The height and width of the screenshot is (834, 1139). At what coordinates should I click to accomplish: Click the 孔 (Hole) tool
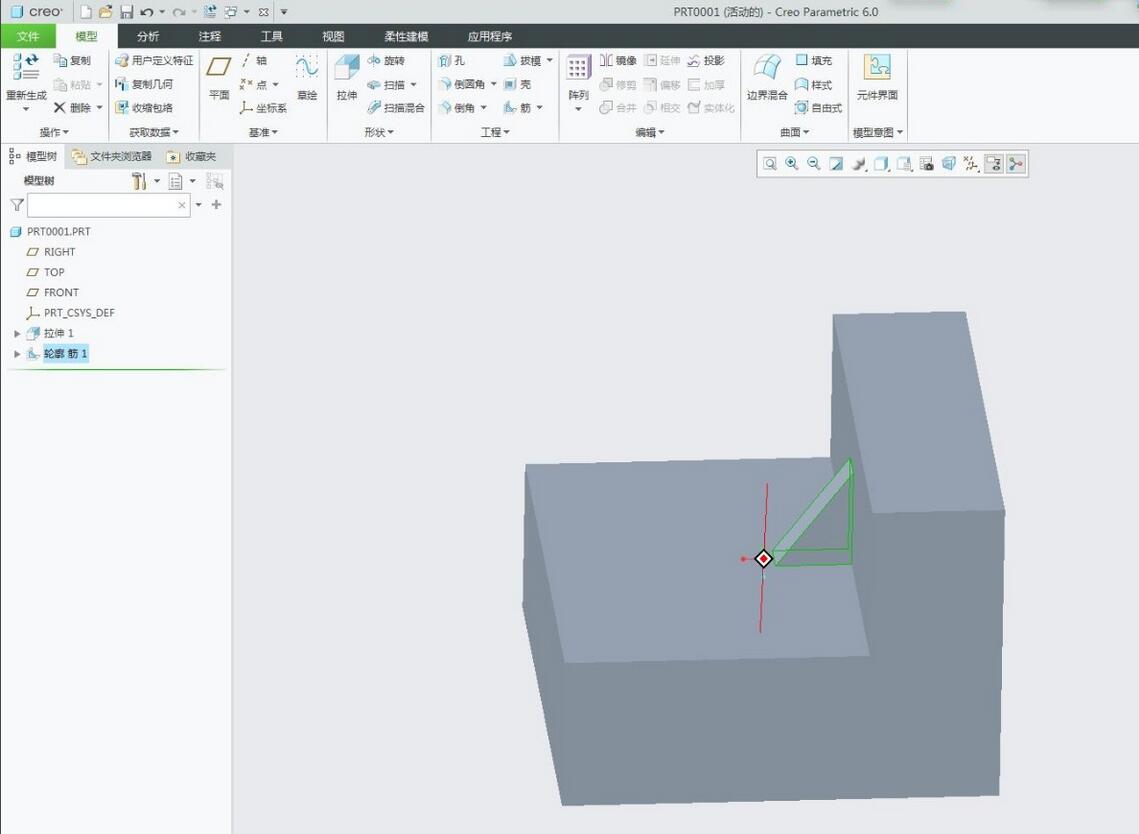451,60
